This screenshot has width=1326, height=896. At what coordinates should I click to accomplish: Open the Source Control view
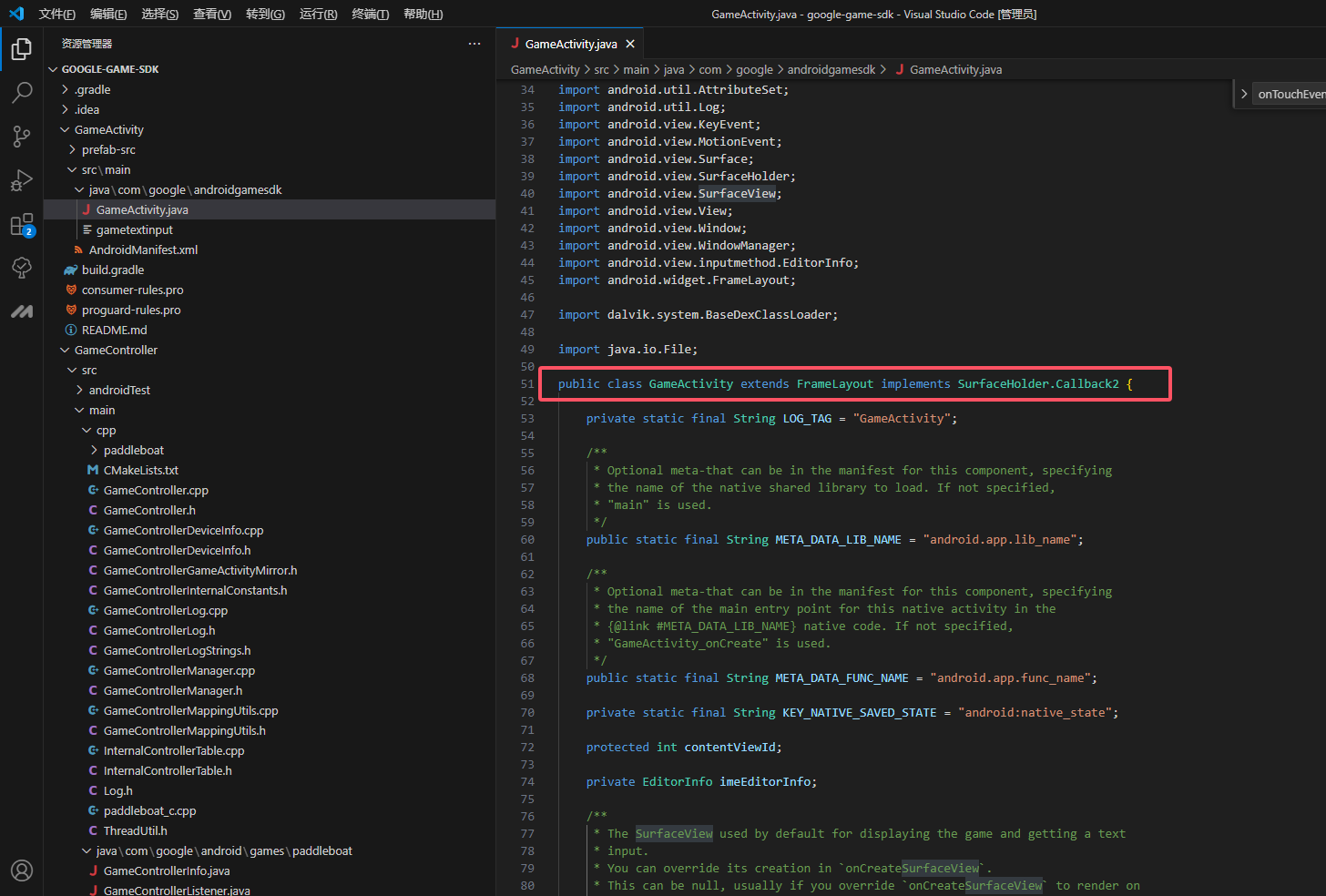22,137
